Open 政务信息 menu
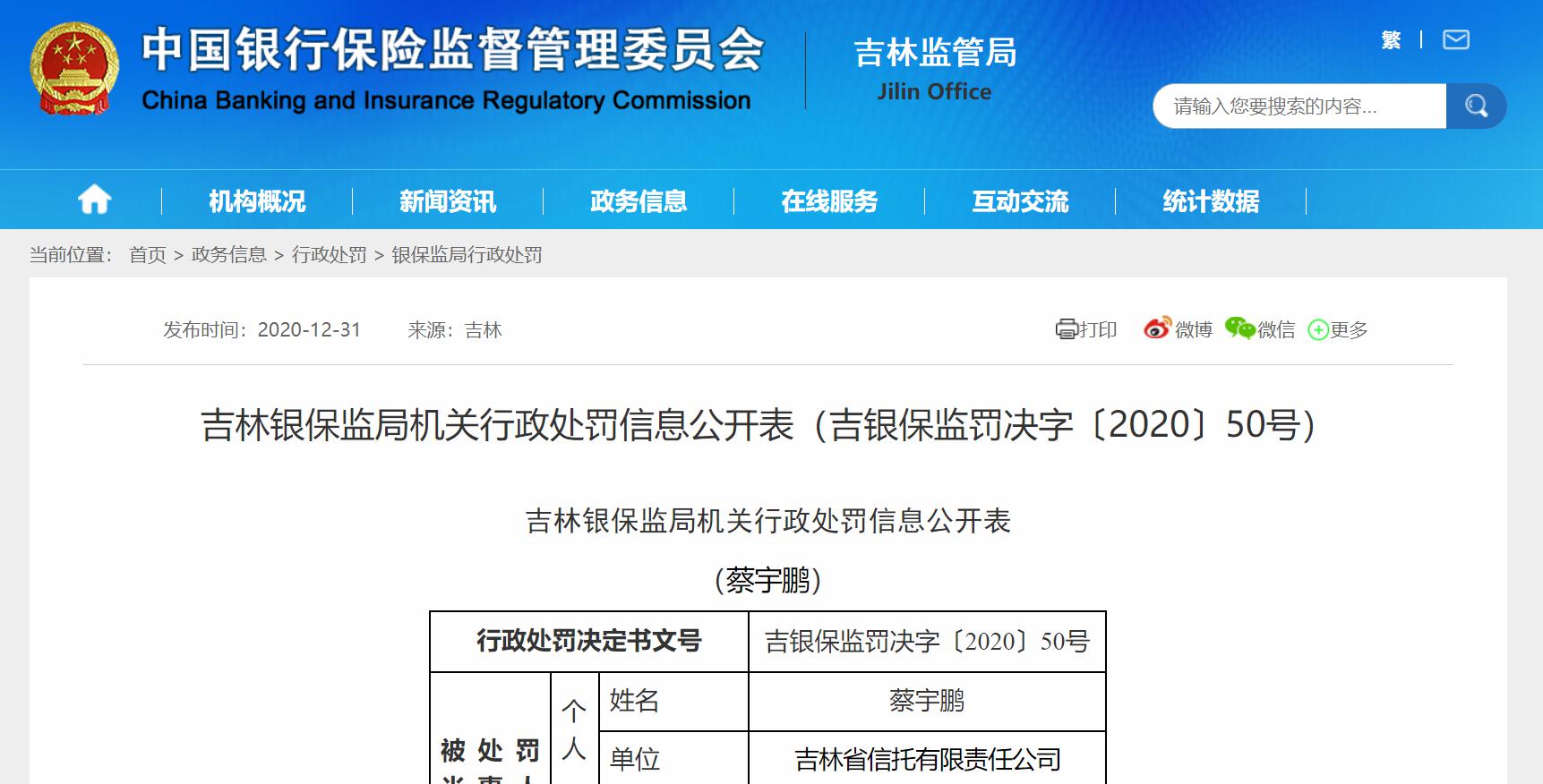Viewport: 1543px width, 784px height. click(x=639, y=201)
